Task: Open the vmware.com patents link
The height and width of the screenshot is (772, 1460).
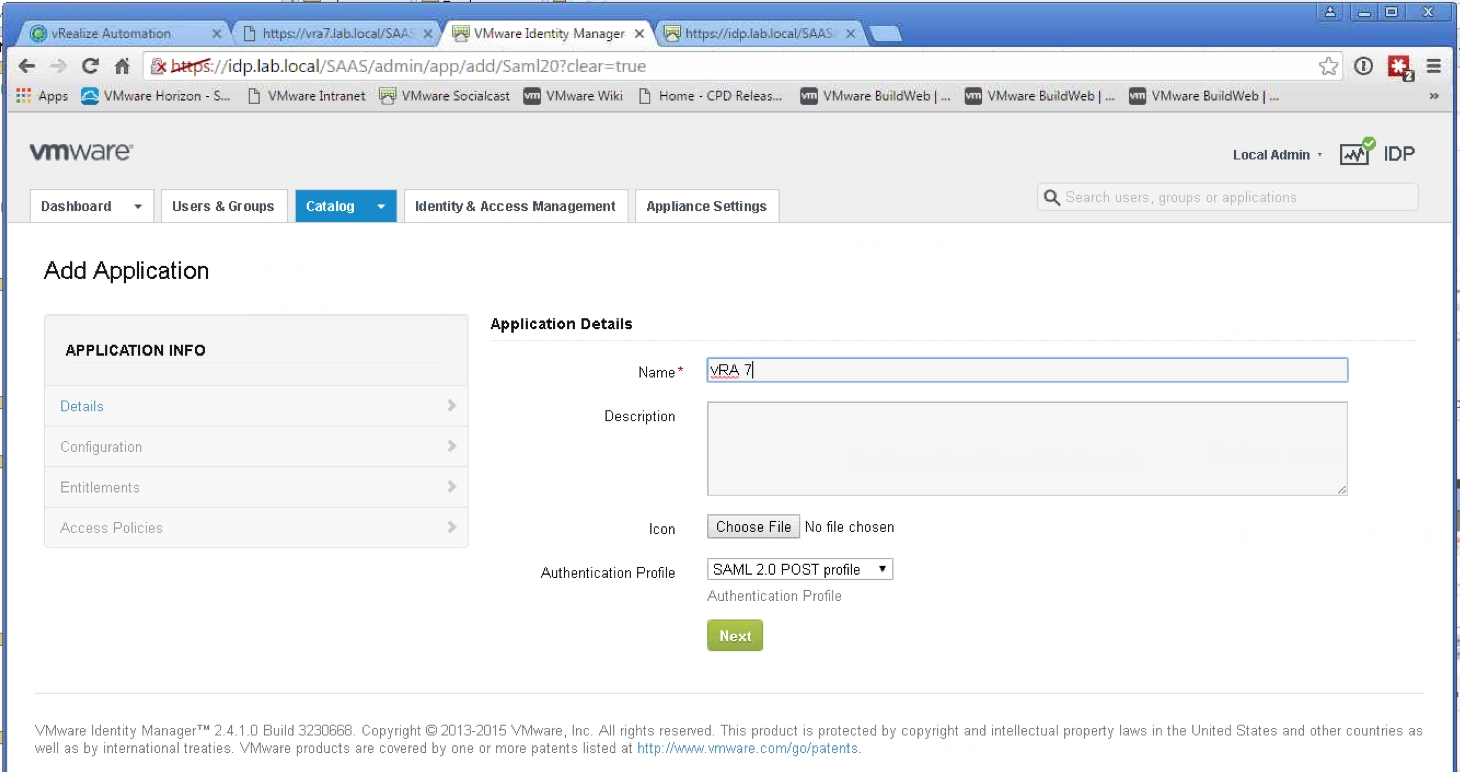Action: tap(748, 748)
